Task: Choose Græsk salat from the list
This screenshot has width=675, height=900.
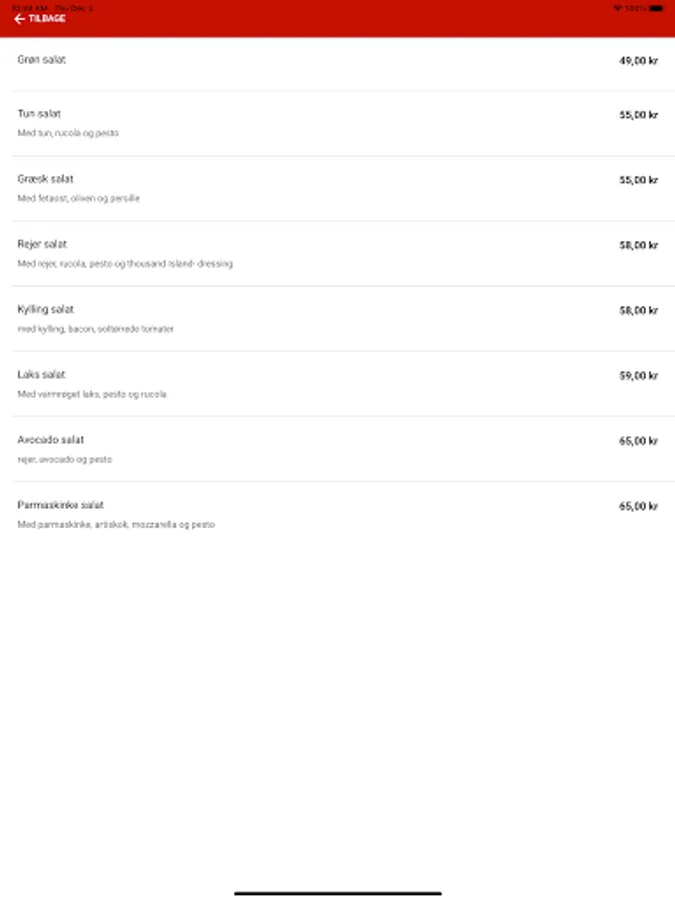Action: tap(46, 179)
